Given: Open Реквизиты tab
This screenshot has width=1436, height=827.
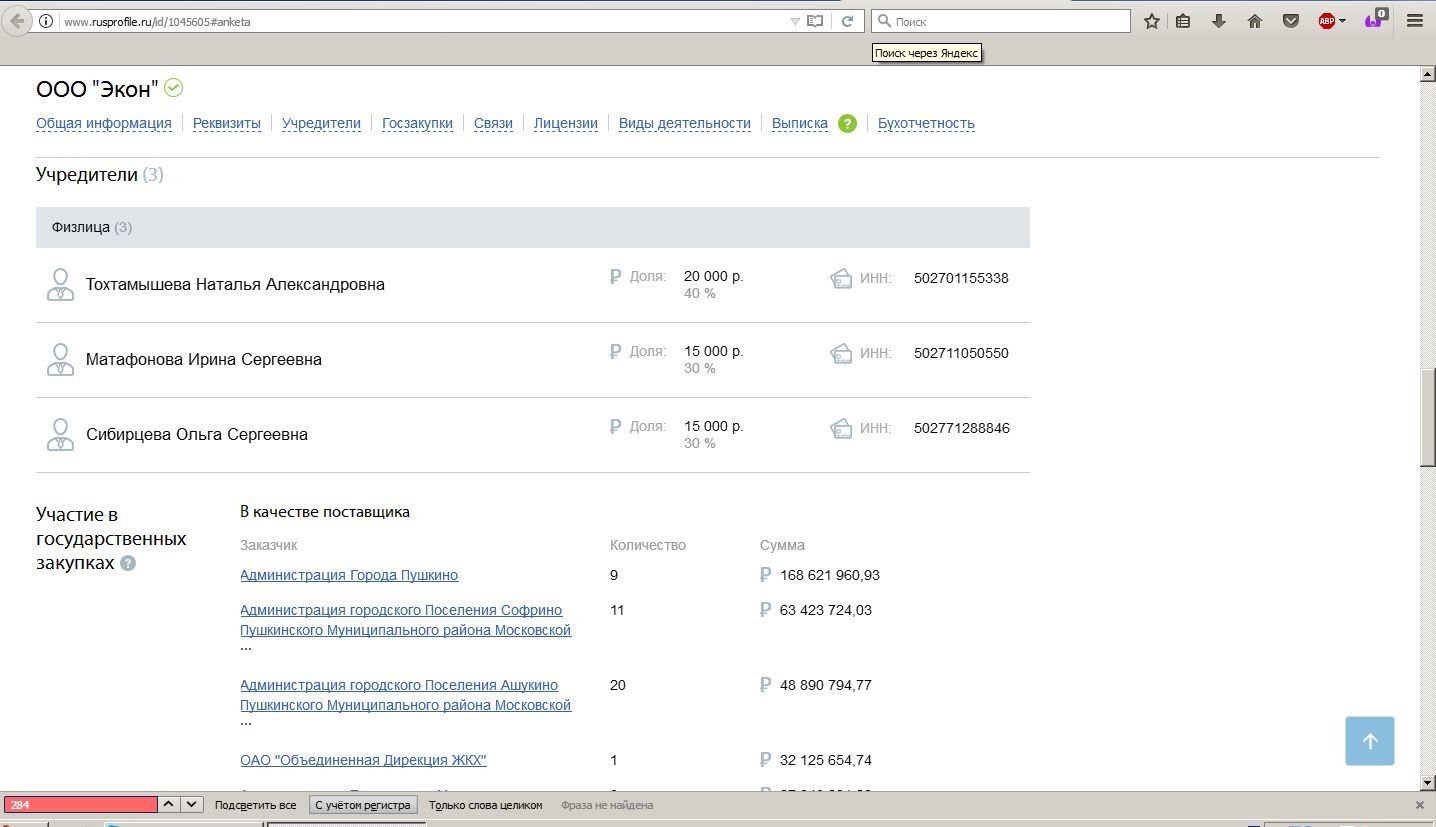Looking at the screenshot, I should [227, 123].
